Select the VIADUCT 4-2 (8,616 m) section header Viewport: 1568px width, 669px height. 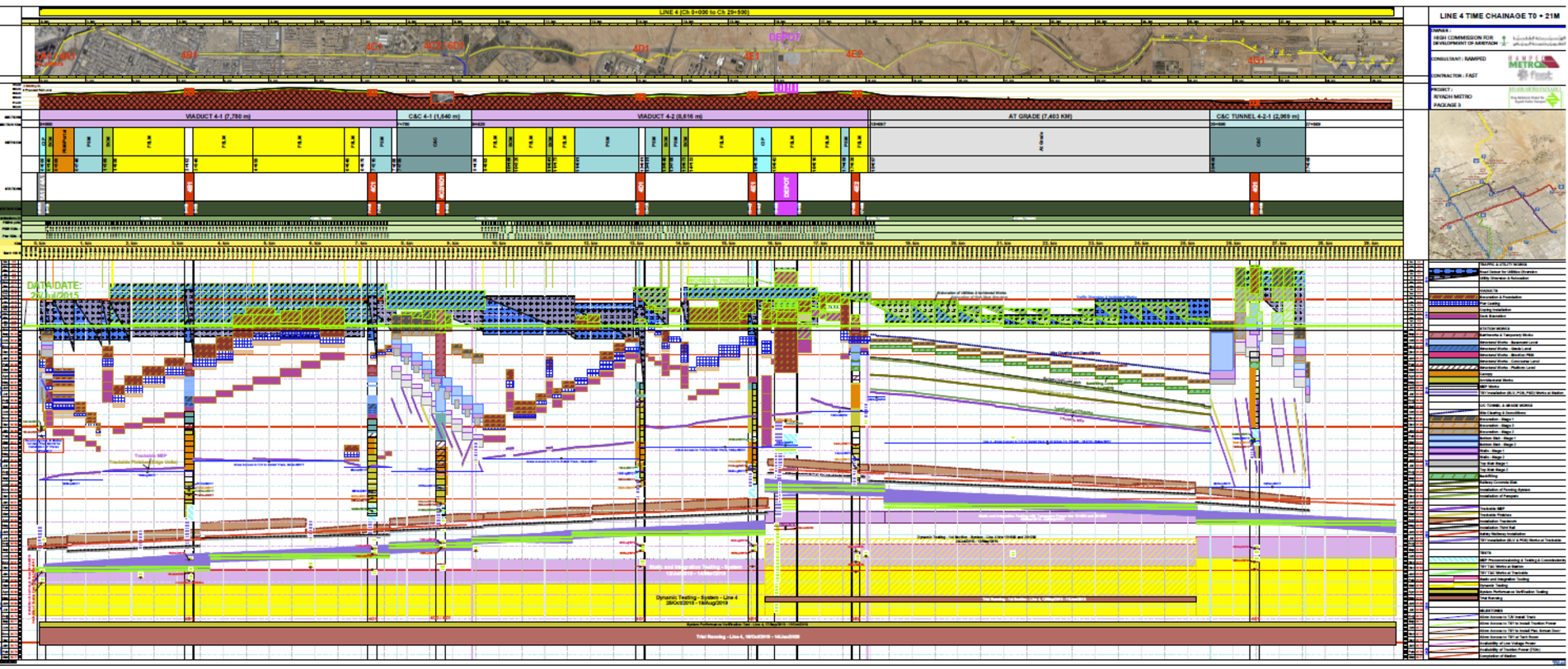pyautogui.click(x=670, y=116)
